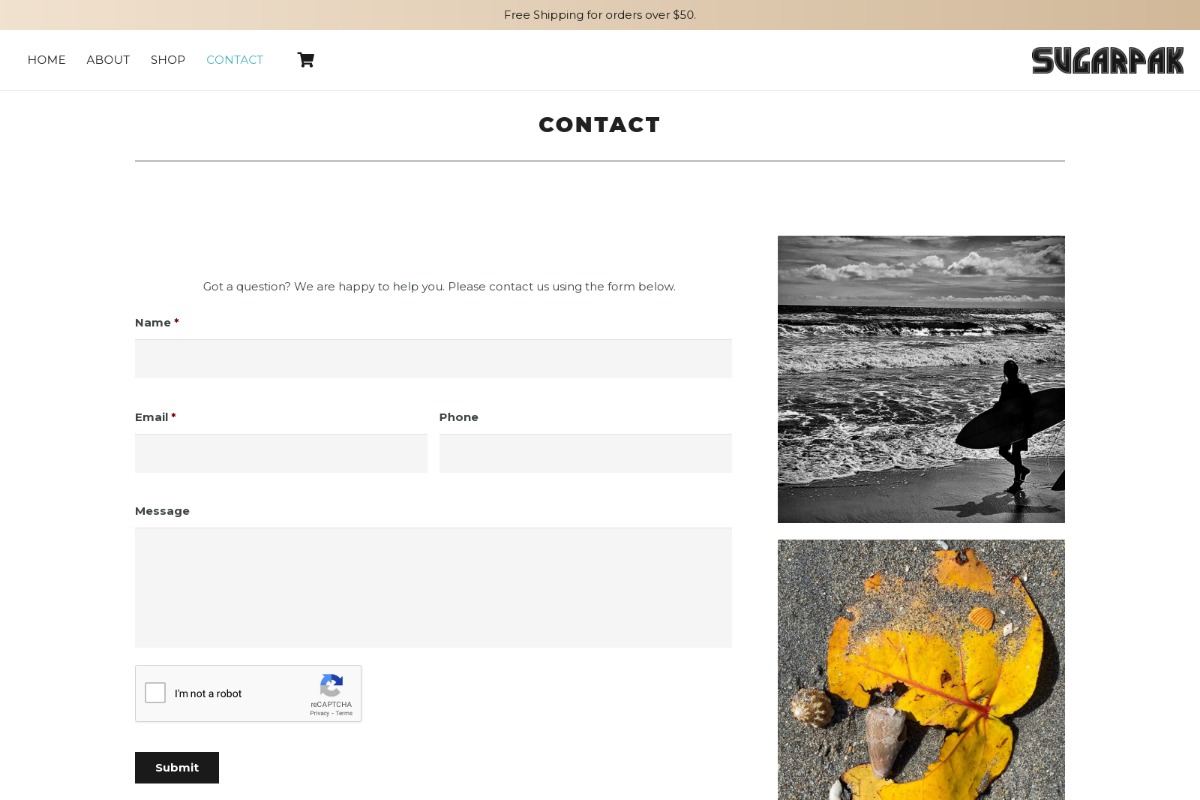Click the black-and-white surfer photo
This screenshot has height=800, width=1200.
[x=921, y=379]
